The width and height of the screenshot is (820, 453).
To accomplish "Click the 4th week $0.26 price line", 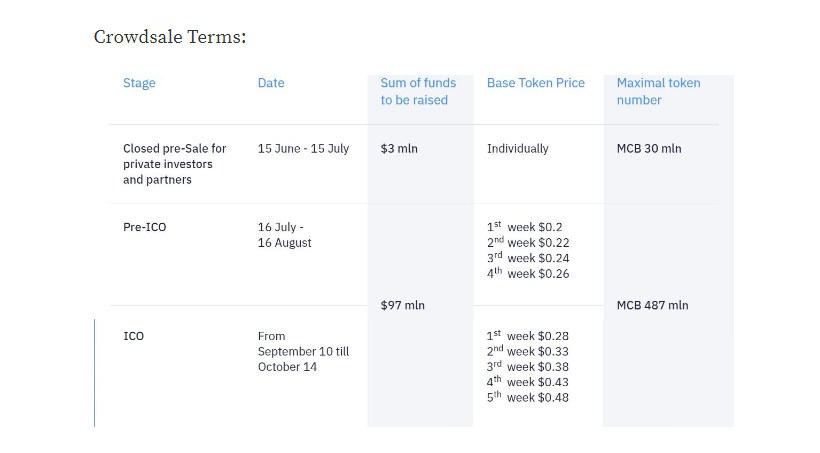I will [528, 273].
